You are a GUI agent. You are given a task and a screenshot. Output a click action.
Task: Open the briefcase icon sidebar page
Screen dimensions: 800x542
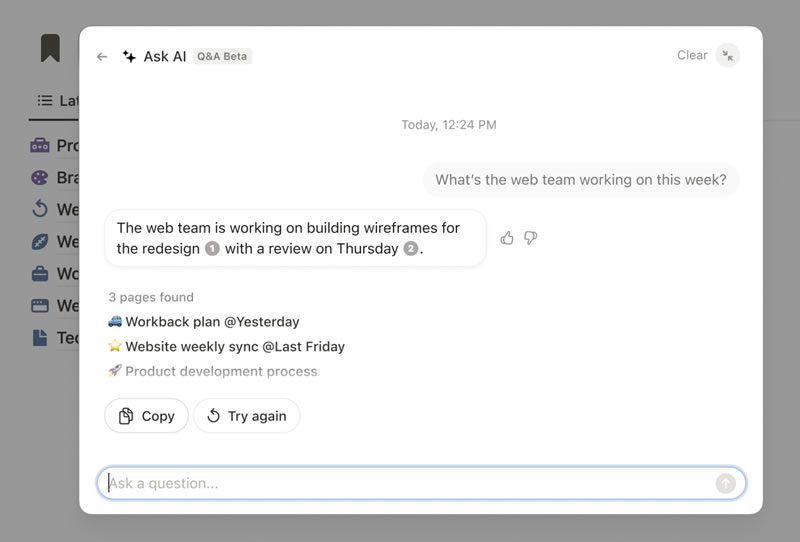pos(40,274)
